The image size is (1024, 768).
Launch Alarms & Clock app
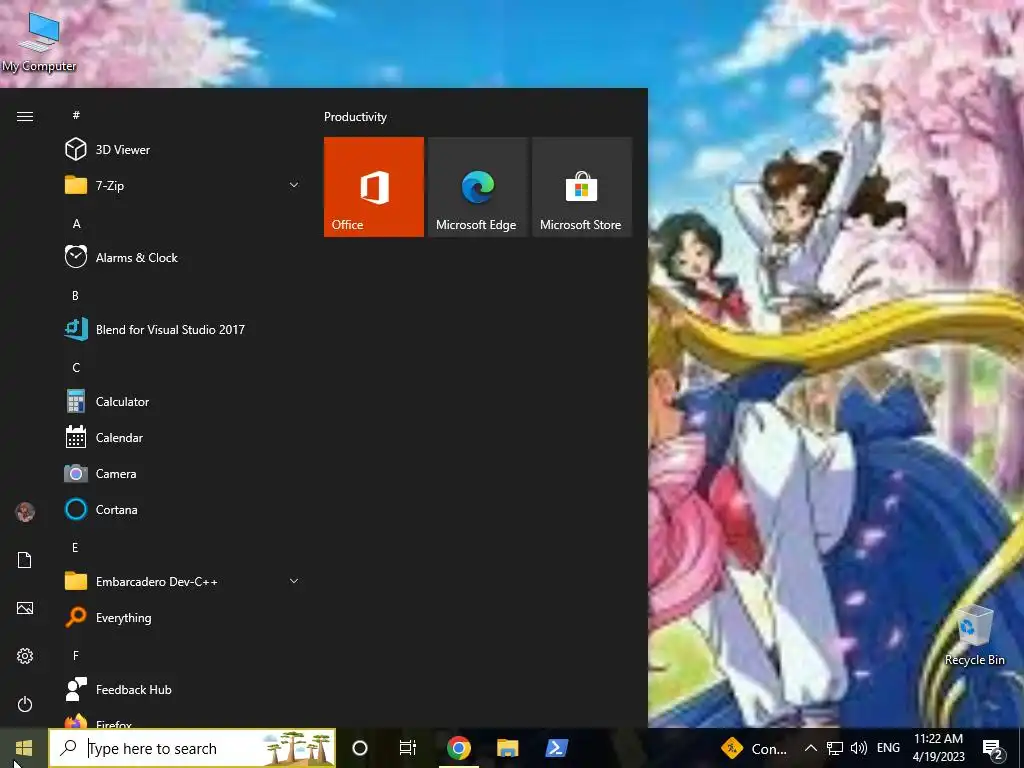pyautogui.click(x=183, y=257)
